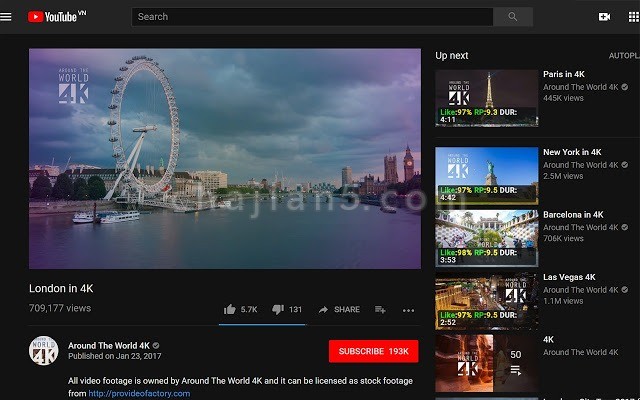Open the hamburger guide menu
Screen dimensions: 640x400
(x=6, y=17)
